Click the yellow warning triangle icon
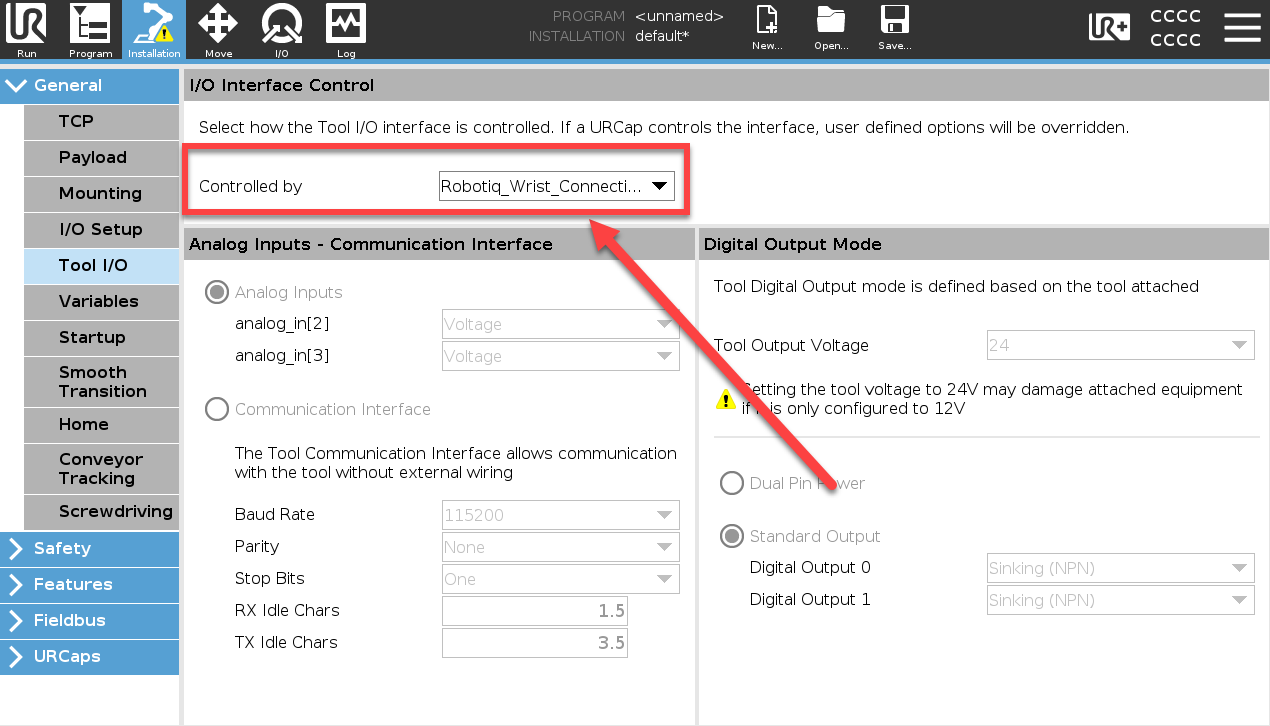1270x726 pixels. point(725,399)
